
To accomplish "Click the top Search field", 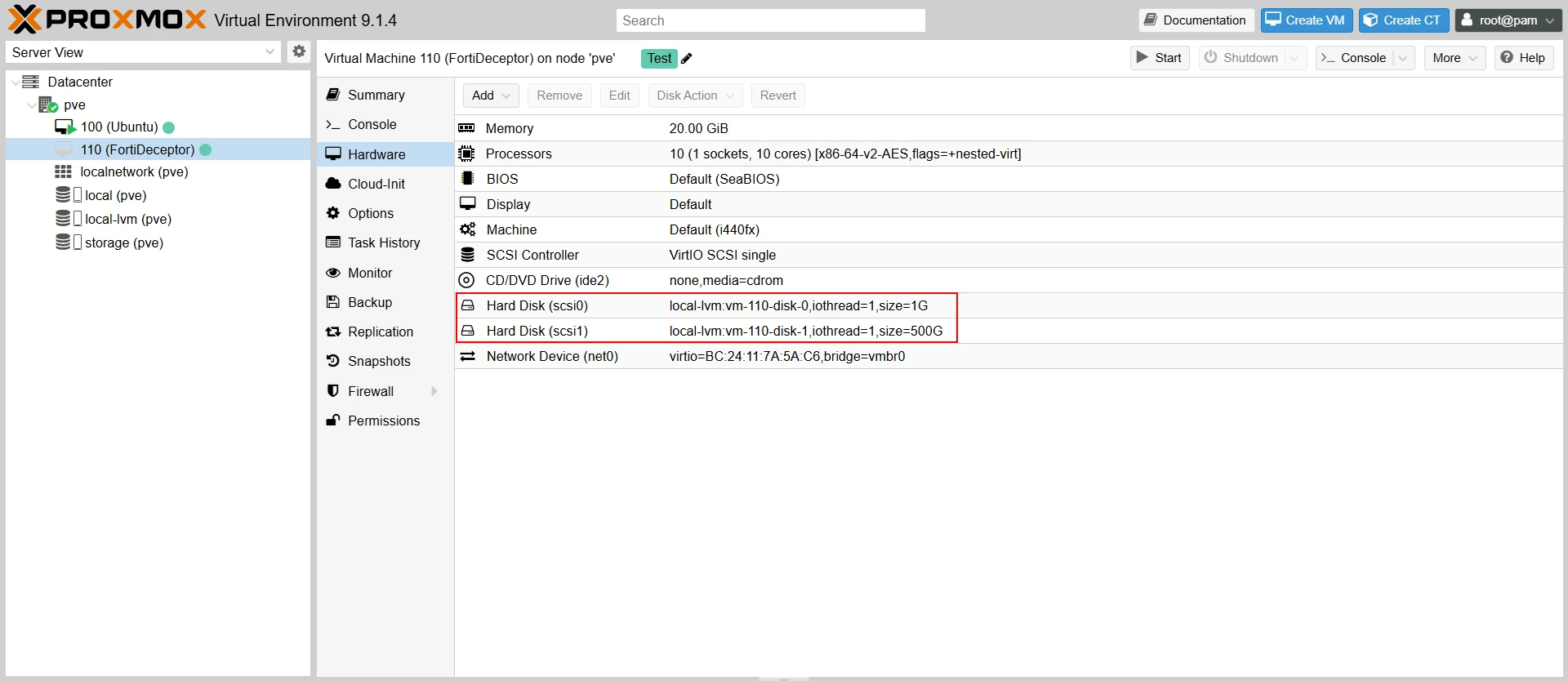I will 771,20.
